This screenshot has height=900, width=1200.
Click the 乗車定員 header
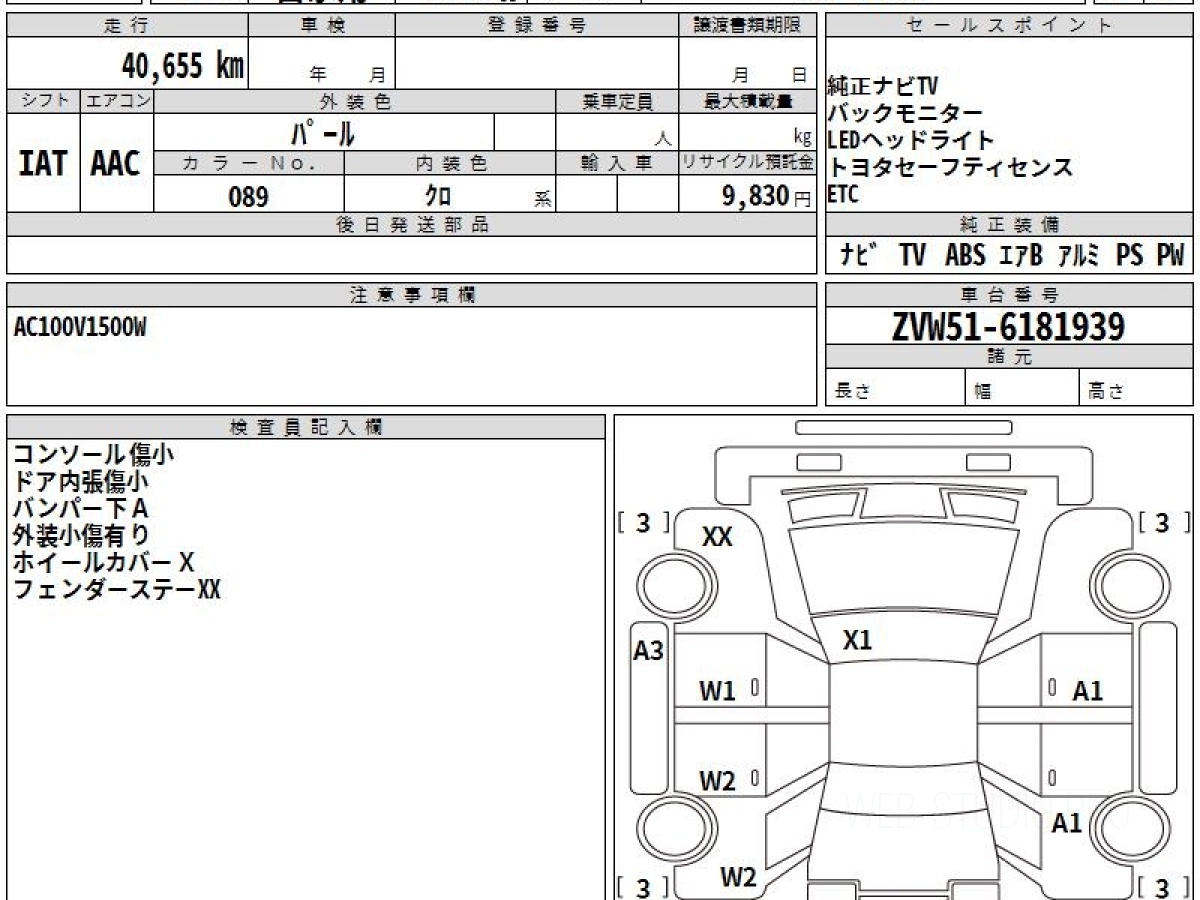(617, 101)
